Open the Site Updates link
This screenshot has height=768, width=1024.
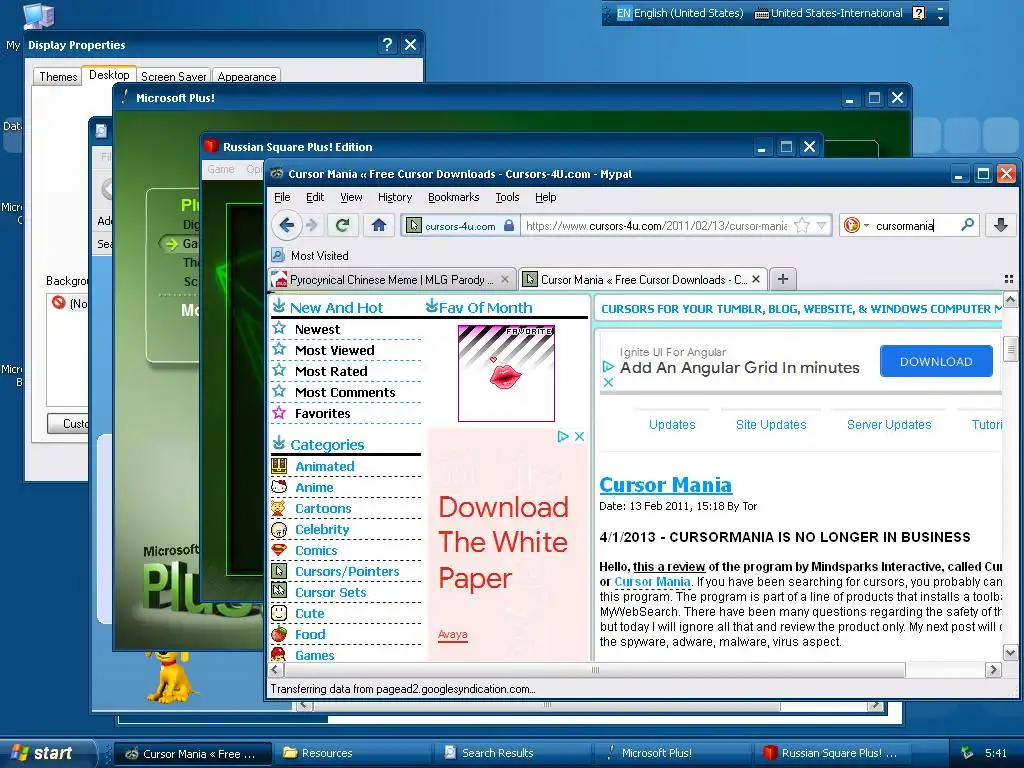771,424
